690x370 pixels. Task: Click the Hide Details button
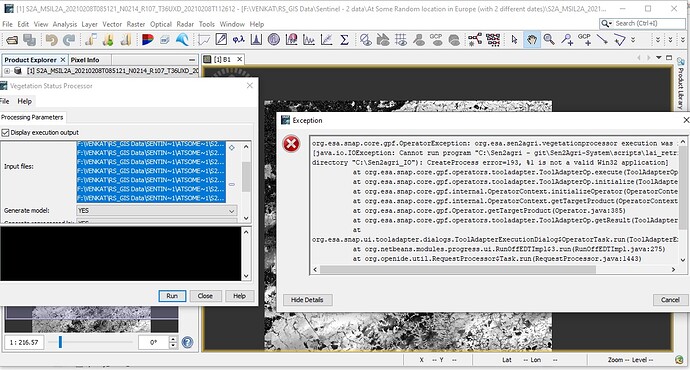point(307,300)
